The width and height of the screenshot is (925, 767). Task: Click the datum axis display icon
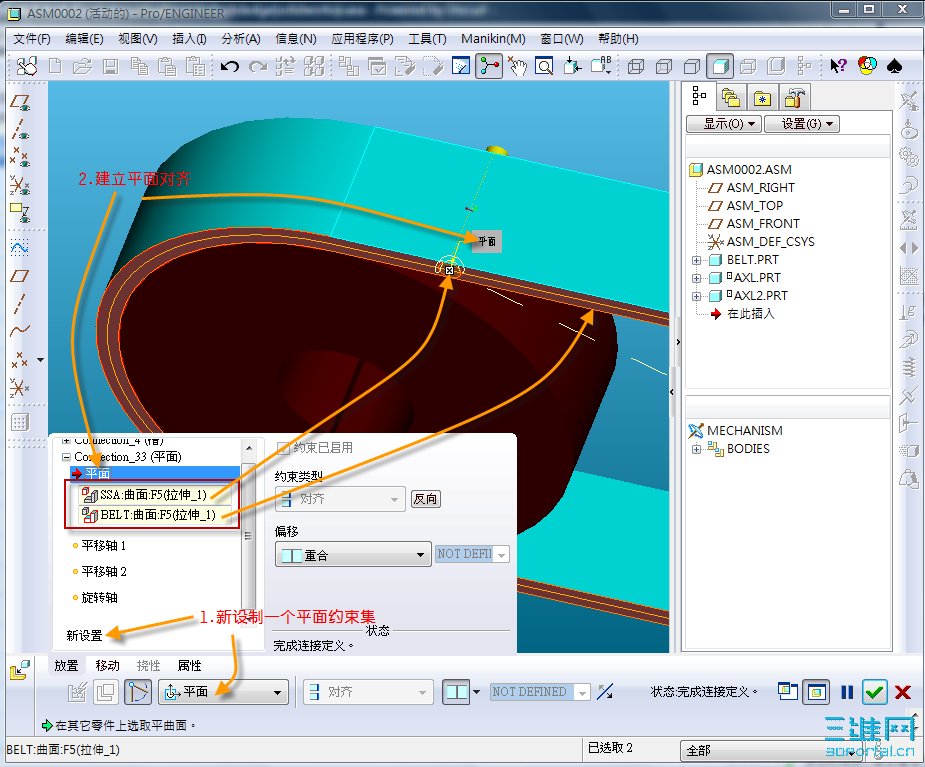20,130
